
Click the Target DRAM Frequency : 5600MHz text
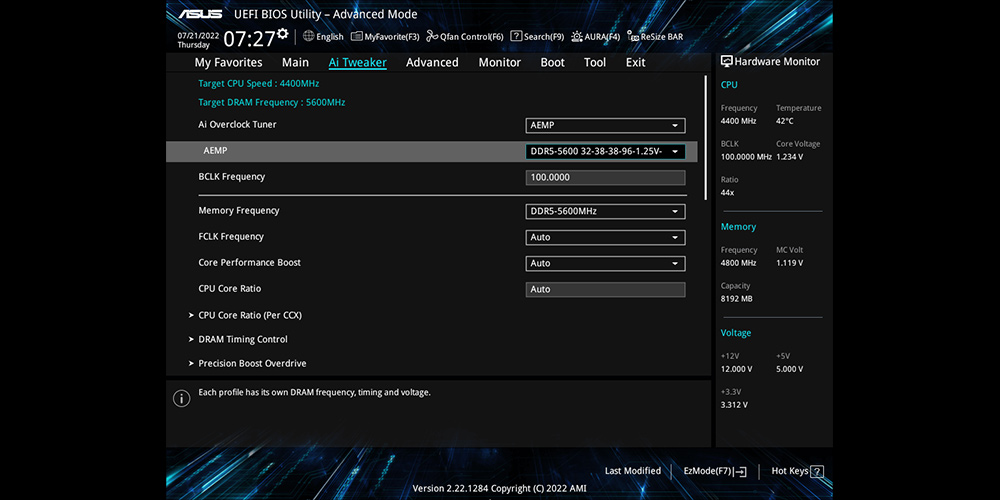pyautogui.click(x=272, y=103)
